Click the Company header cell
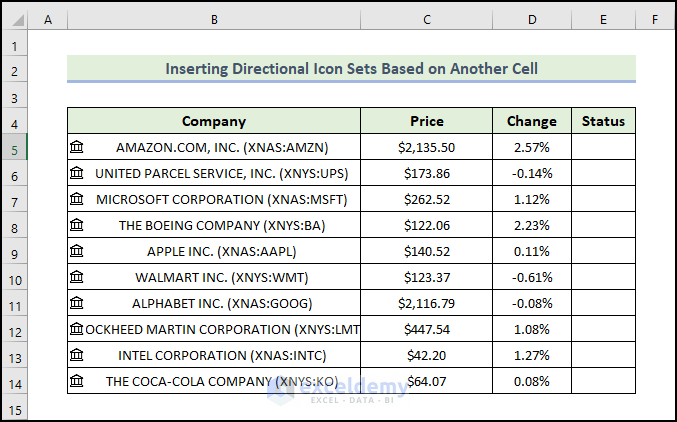 coord(214,121)
